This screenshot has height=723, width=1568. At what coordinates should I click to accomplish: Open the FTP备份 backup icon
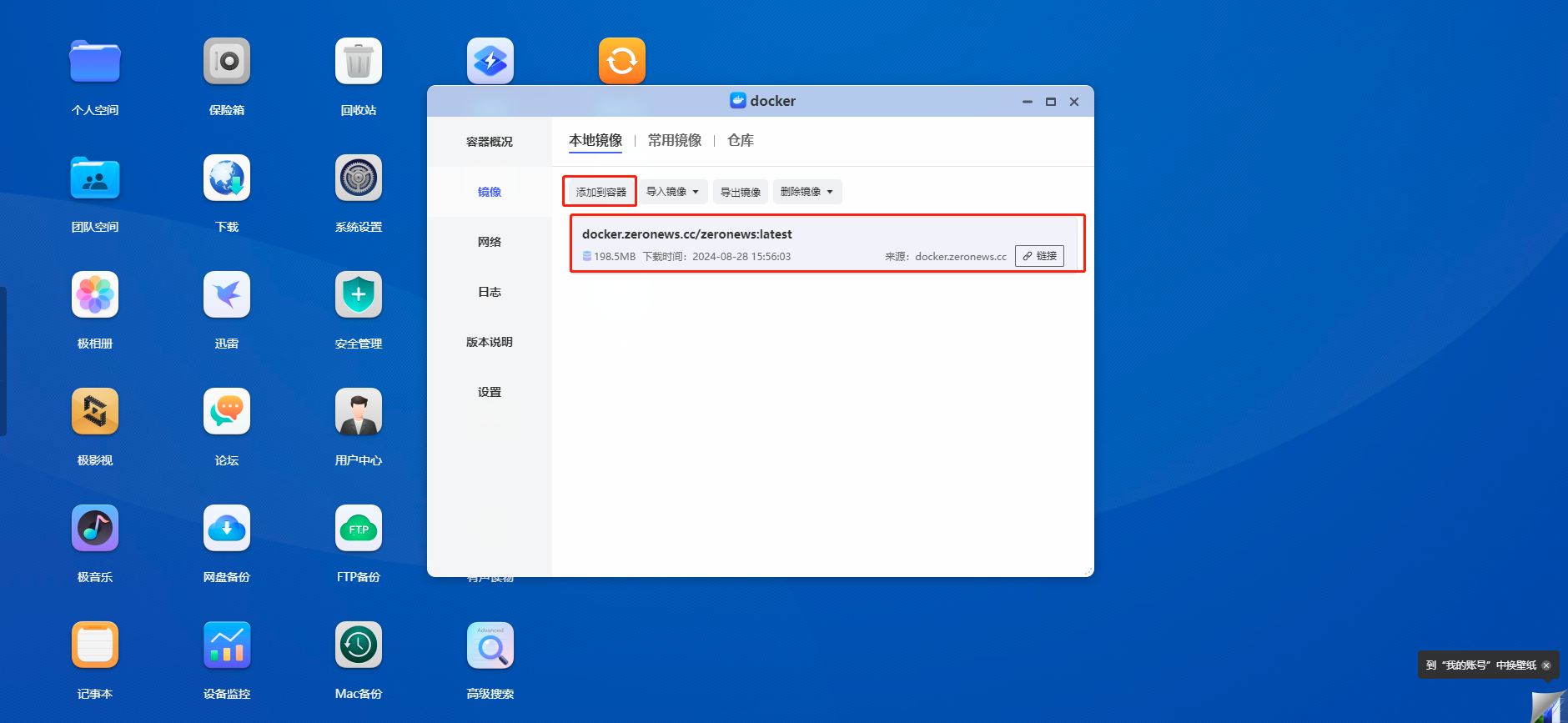[x=359, y=528]
